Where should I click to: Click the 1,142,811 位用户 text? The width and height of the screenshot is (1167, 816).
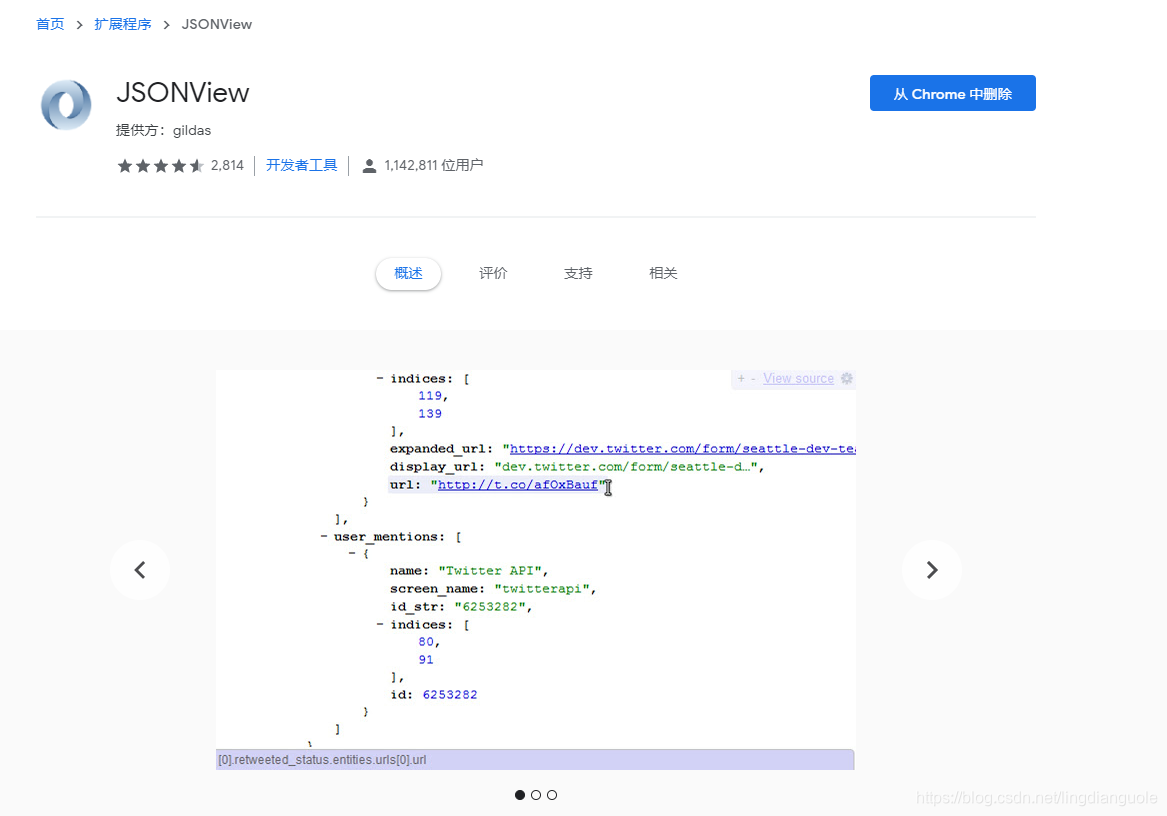434,165
